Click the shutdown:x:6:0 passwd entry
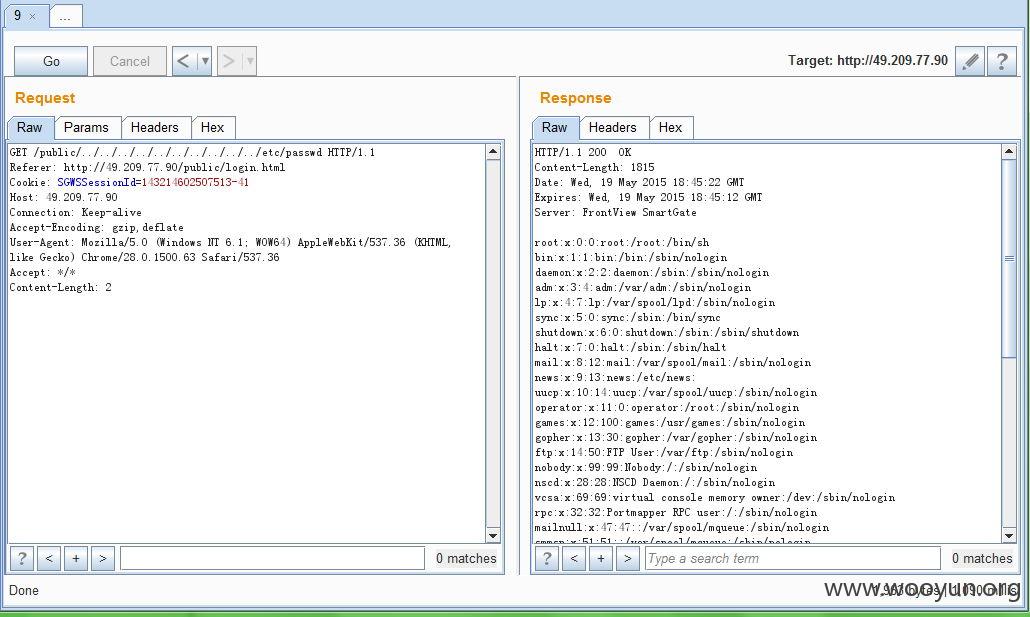 (x=667, y=332)
